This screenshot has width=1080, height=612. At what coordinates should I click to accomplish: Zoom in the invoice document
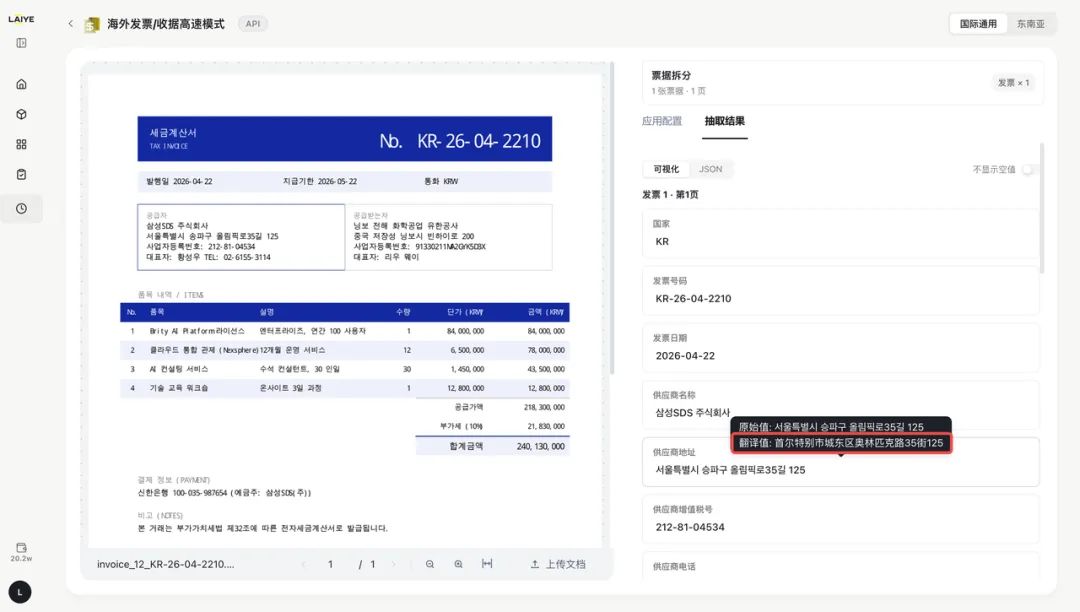(x=459, y=564)
